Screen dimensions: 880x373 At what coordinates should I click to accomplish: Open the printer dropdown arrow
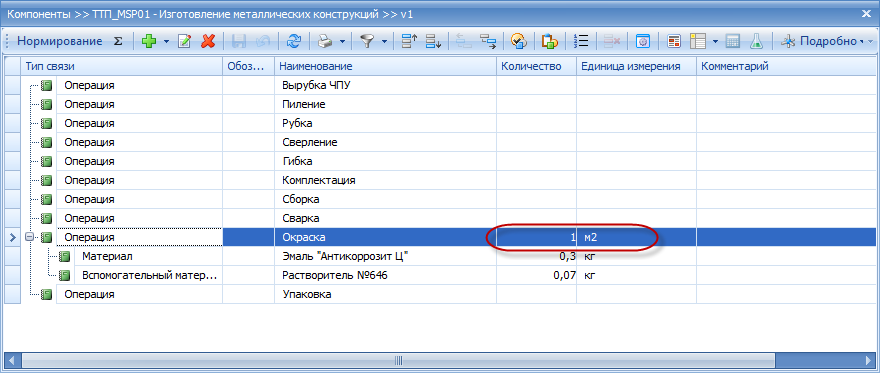pyautogui.click(x=341, y=42)
